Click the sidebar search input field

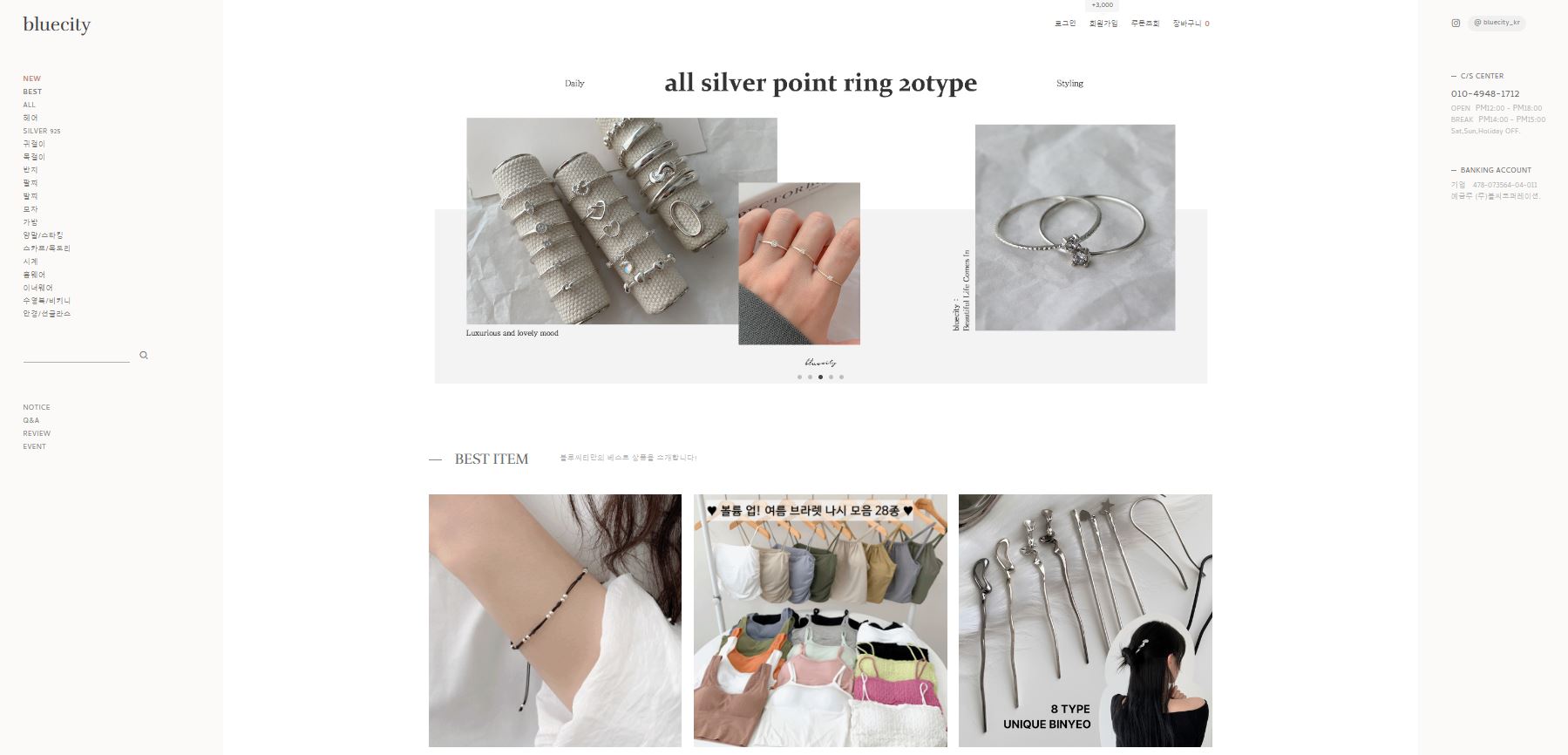pyautogui.click(x=77, y=355)
